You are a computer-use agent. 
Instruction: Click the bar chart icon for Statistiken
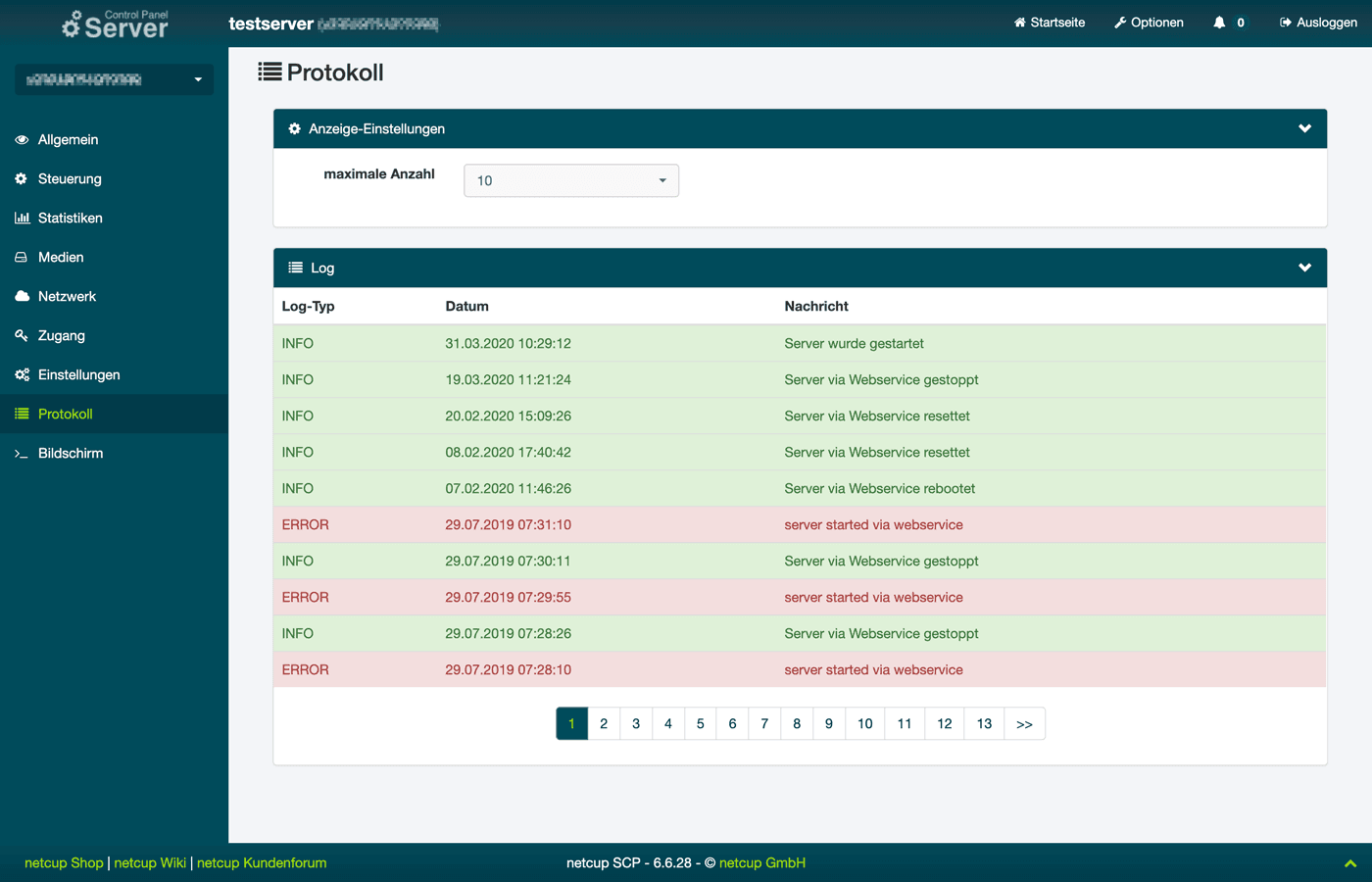22,219
